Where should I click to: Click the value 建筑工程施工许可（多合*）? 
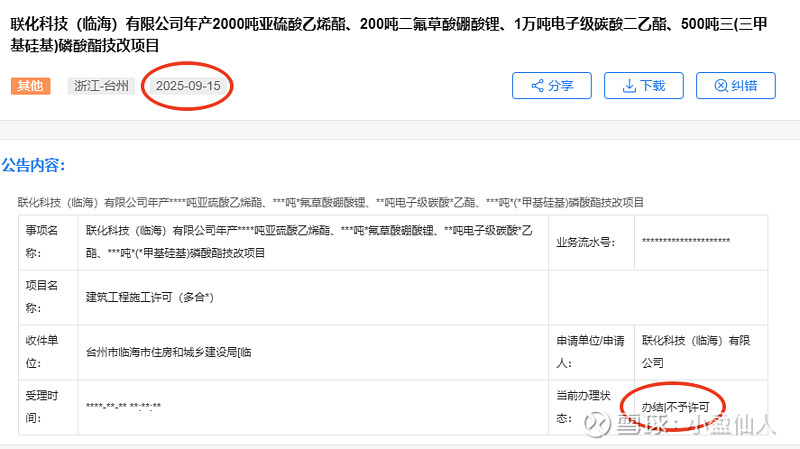point(149,297)
